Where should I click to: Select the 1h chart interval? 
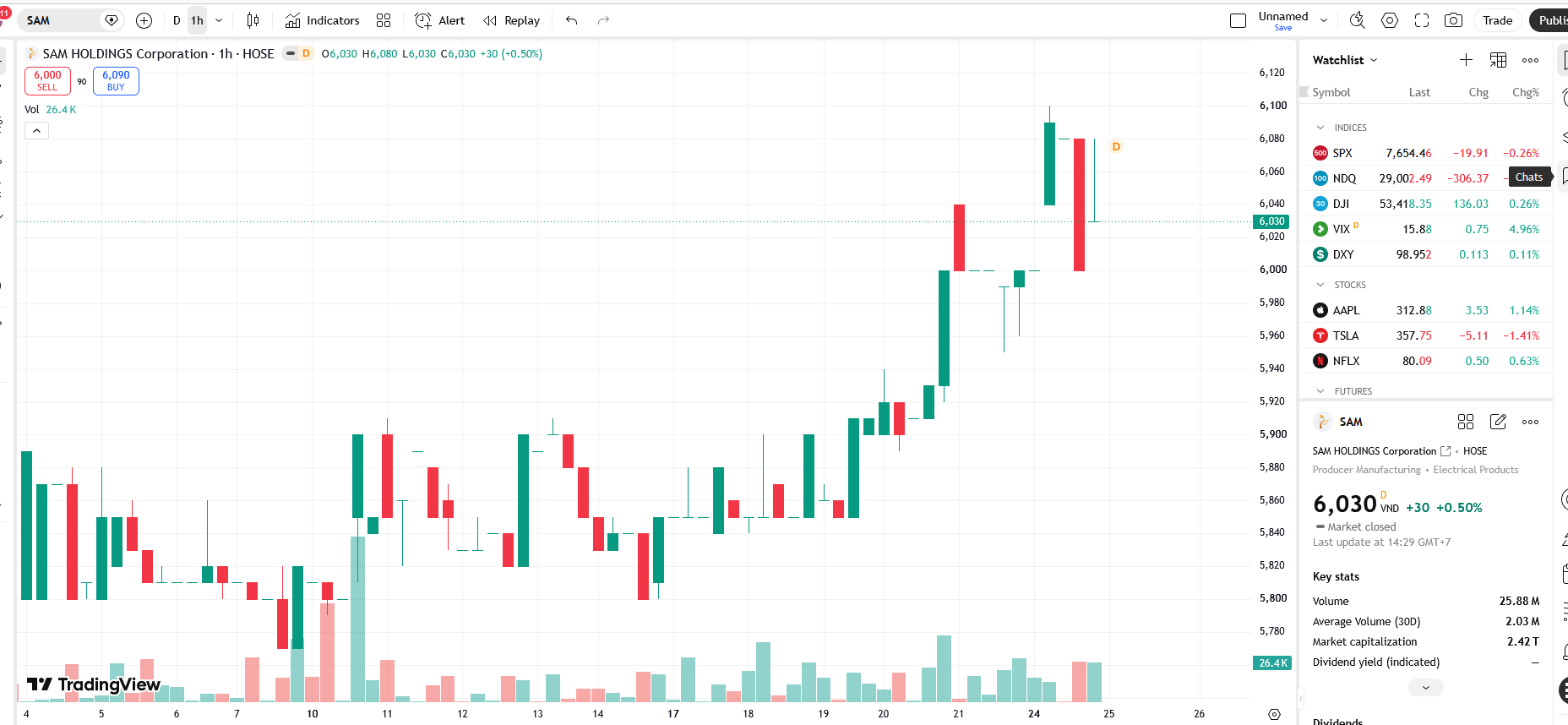point(197,20)
